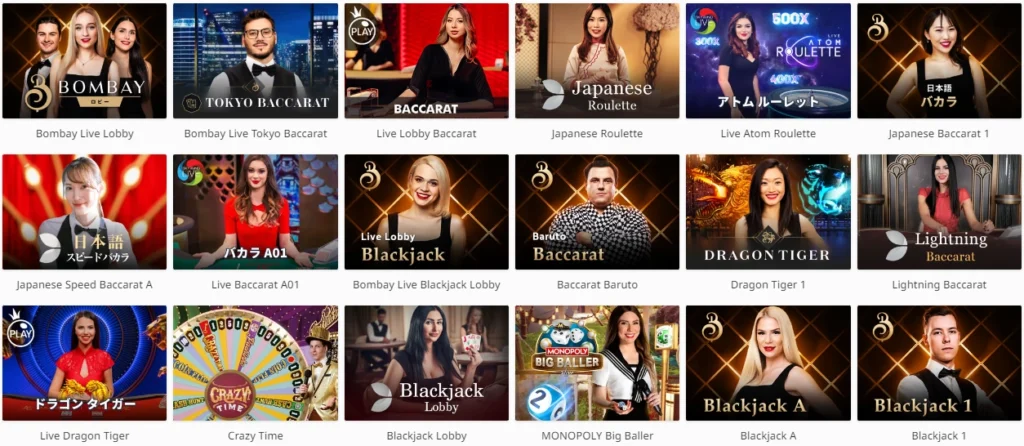The image size is (1024, 446).
Task: Click the "Bombay Live Blackjack Lobby" caption
Action: click(426, 285)
